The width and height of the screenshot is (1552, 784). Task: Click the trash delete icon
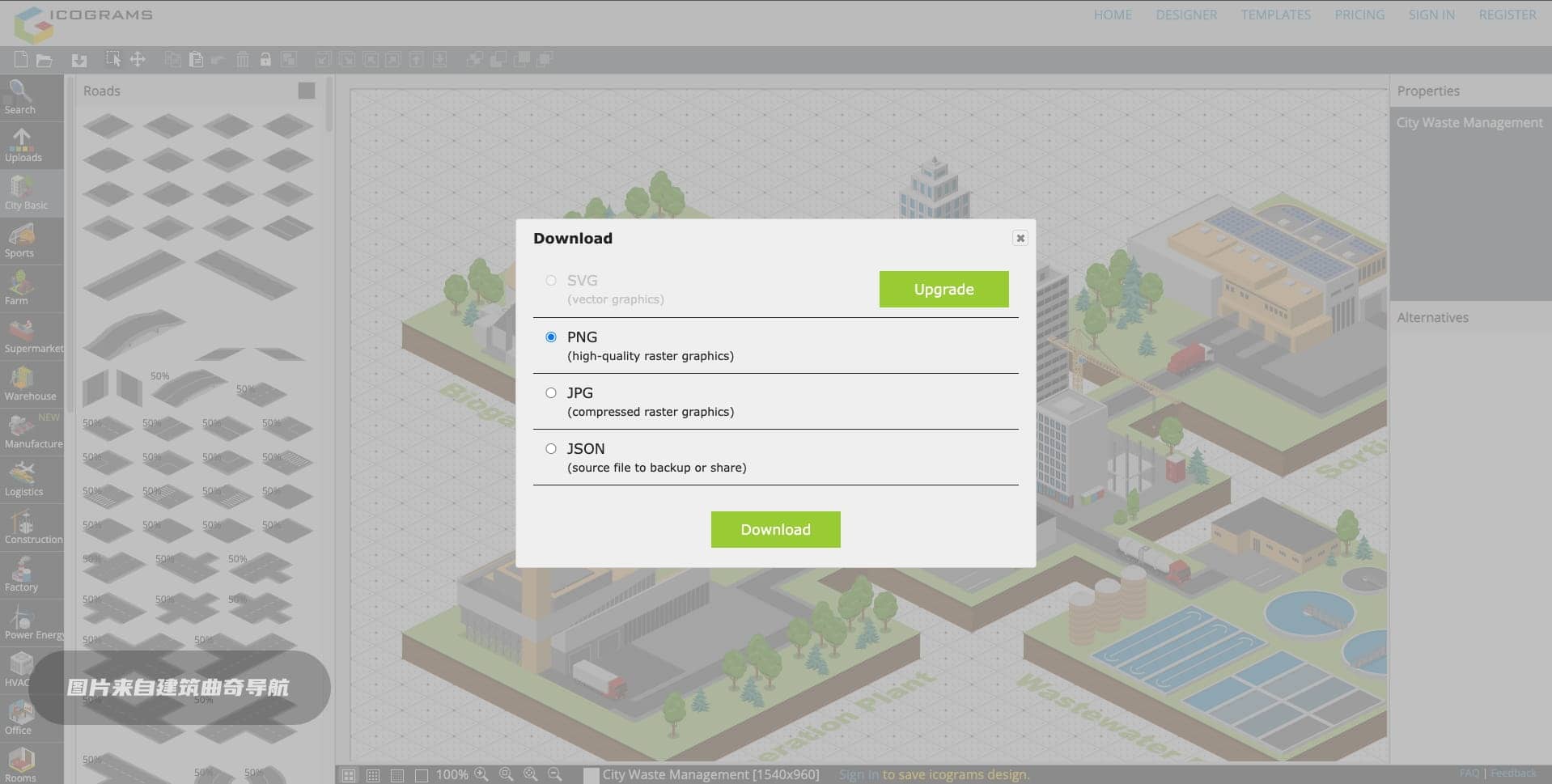point(242,59)
